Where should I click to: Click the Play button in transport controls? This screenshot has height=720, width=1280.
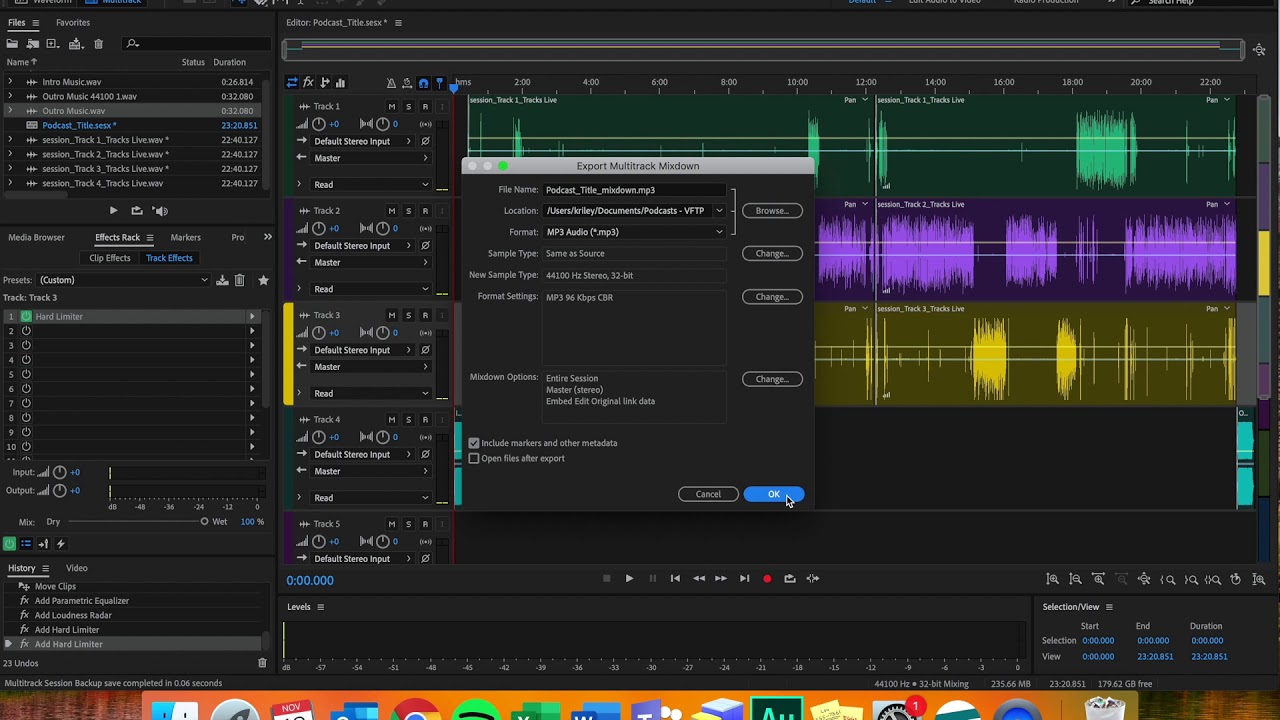(x=629, y=578)
